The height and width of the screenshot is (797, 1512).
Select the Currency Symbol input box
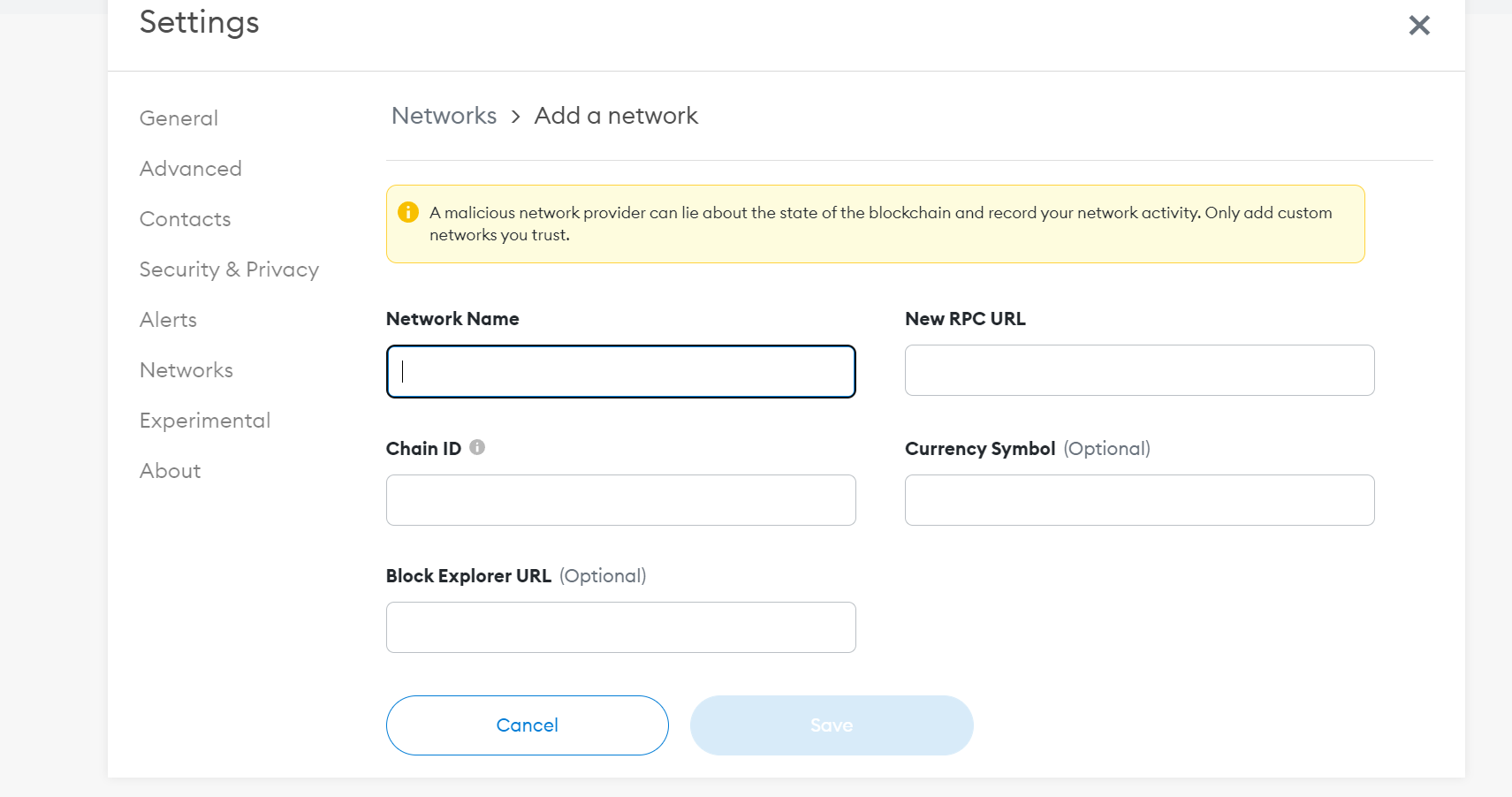click(x=1139, y=500)
